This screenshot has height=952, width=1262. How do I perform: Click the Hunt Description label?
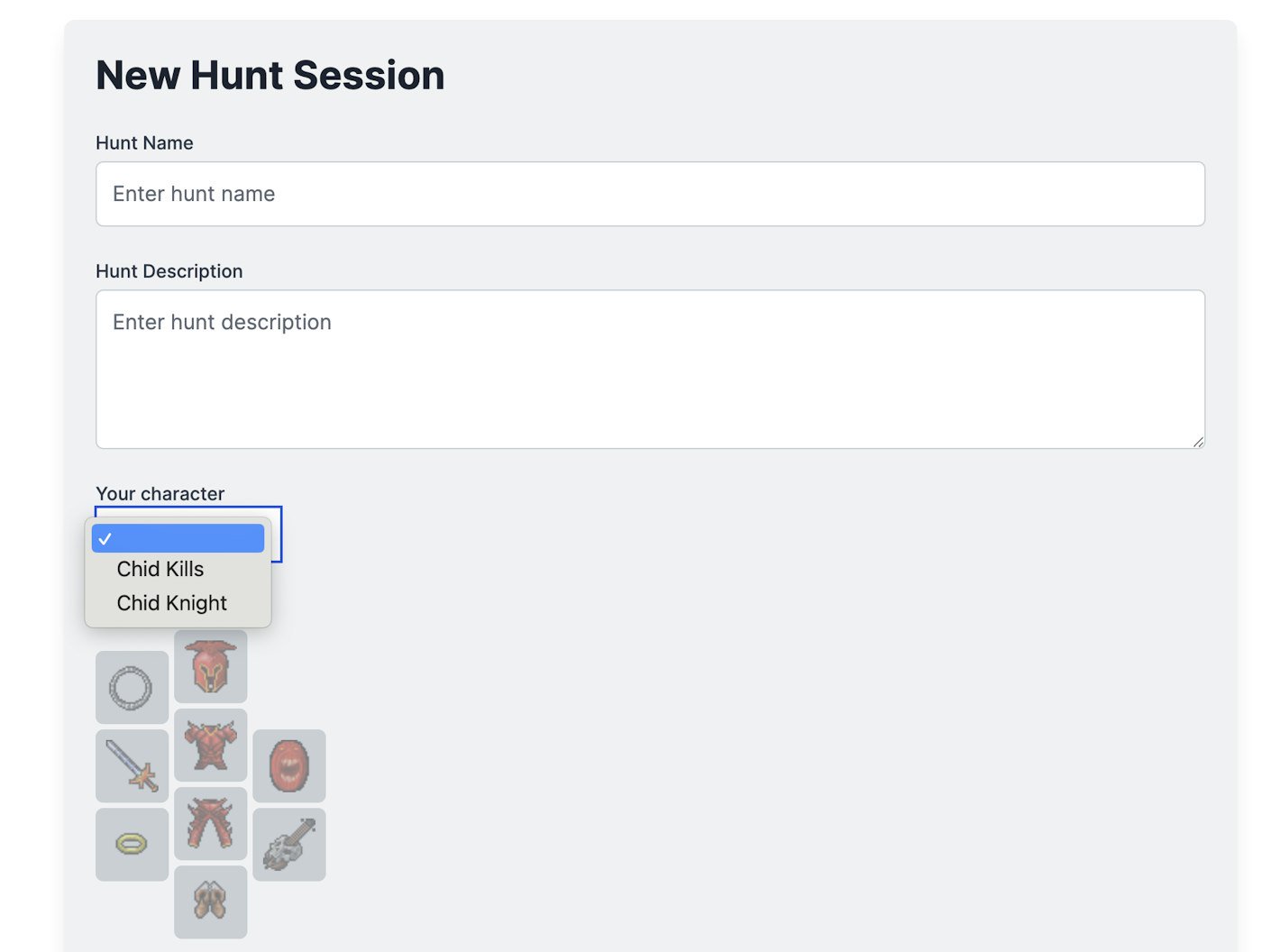(x=169, y=271)
